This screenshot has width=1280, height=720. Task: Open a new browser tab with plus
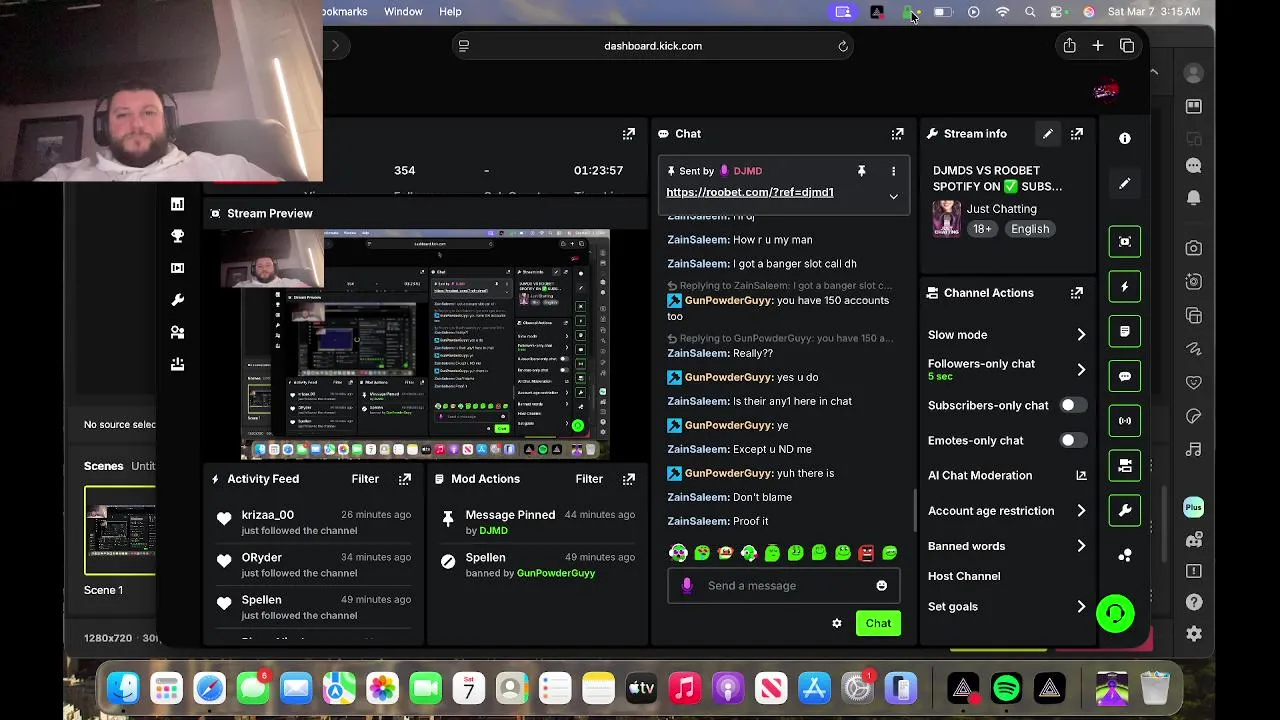(x=1098, y=46)
